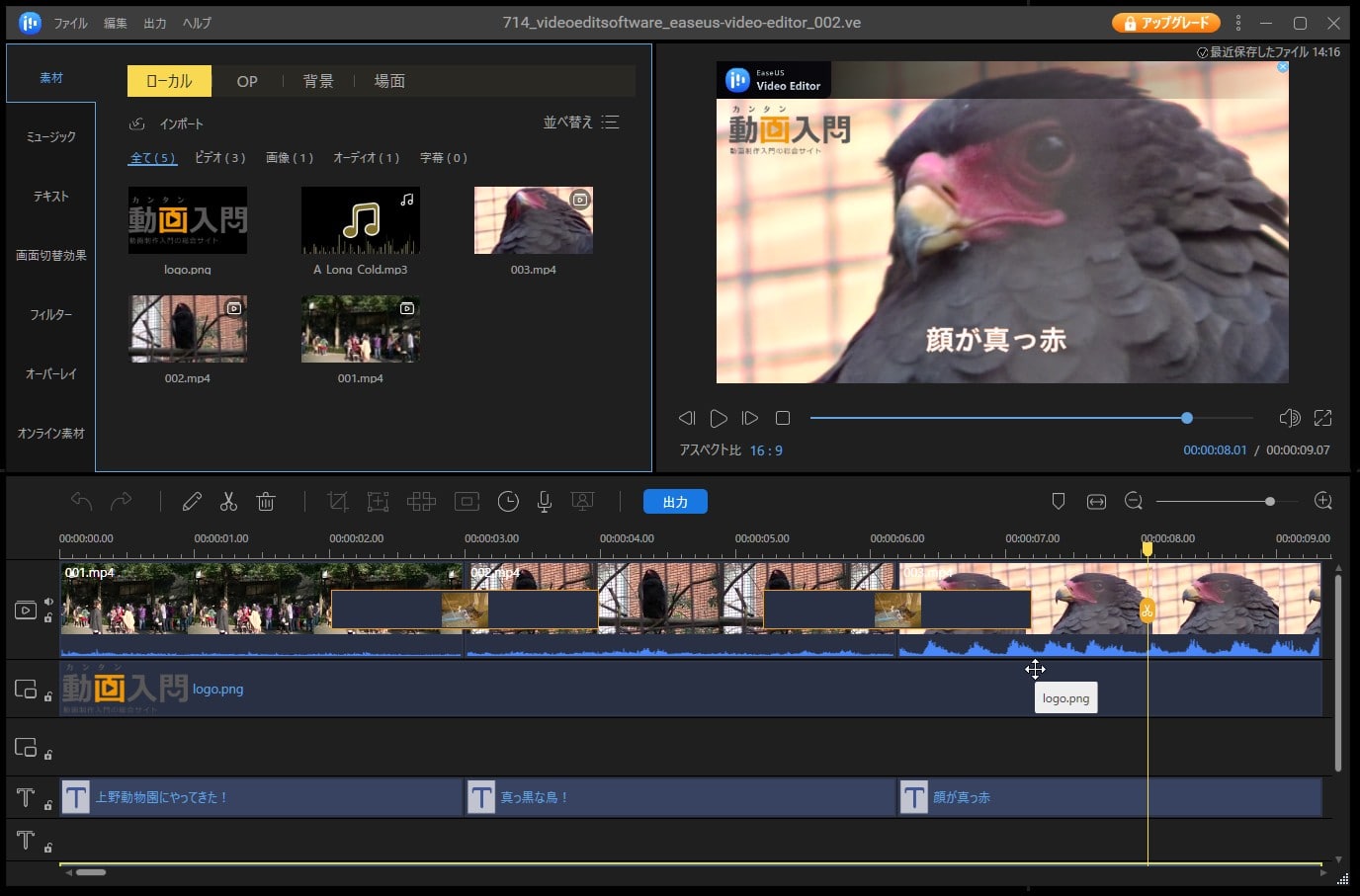The image size is (1360, 896).
Task: Step back to the previous frame
Action: coord(687,418)
